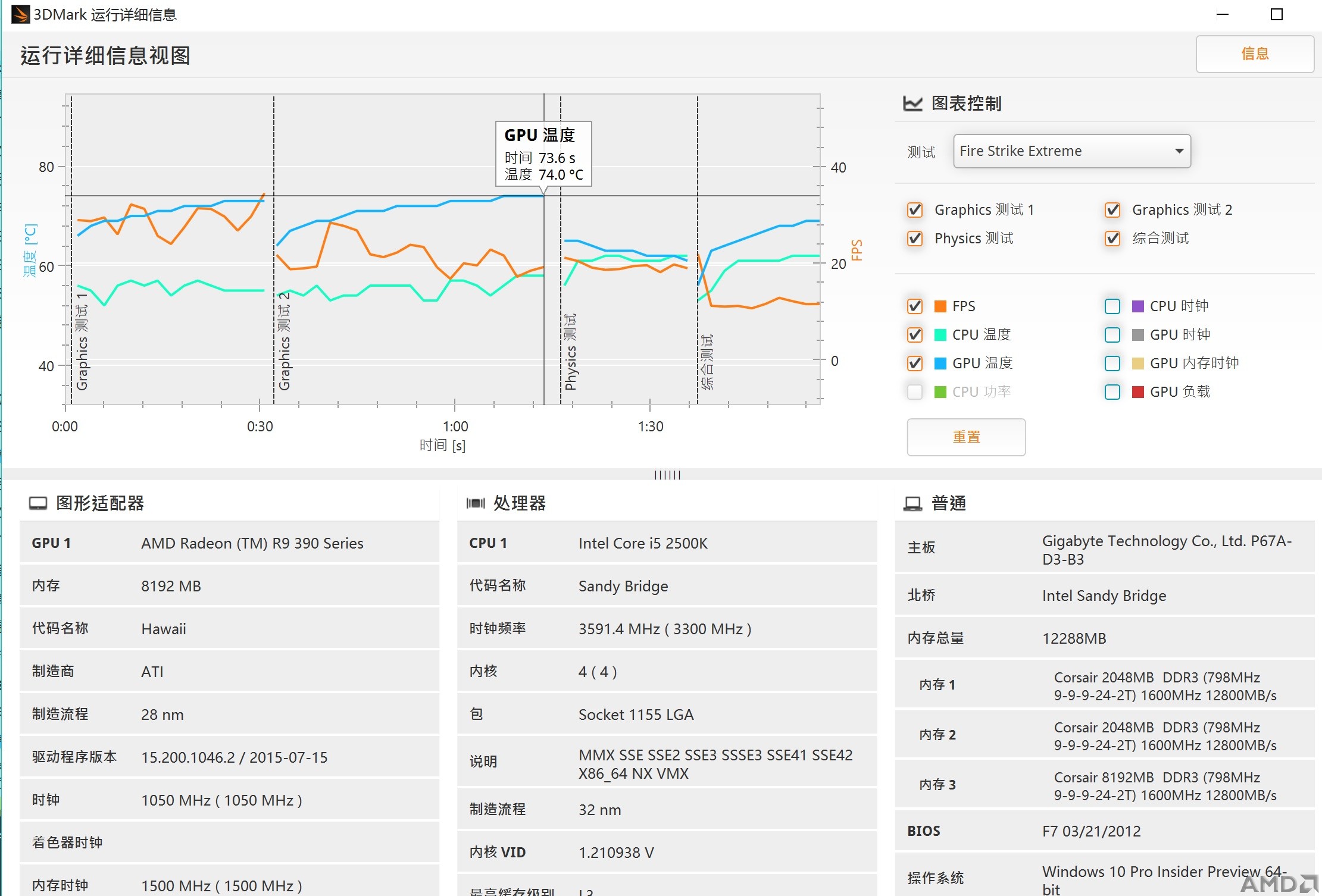Uncheck Graphics 测试 1 checkbox

[915, 210]
